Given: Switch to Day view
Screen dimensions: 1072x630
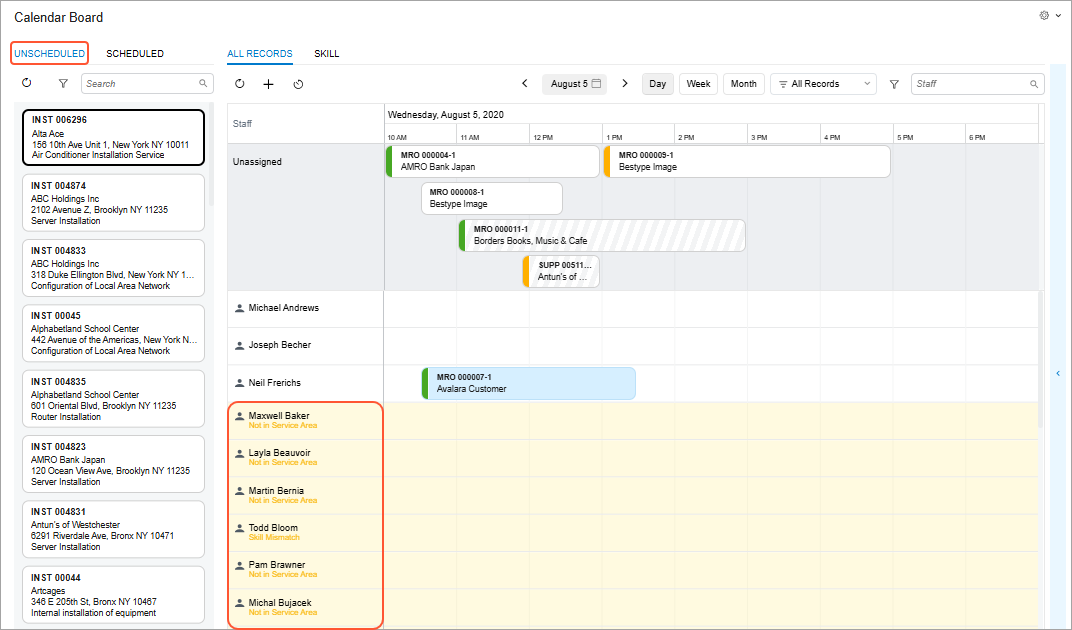Looking at the screenshot, I should [657, 84].
